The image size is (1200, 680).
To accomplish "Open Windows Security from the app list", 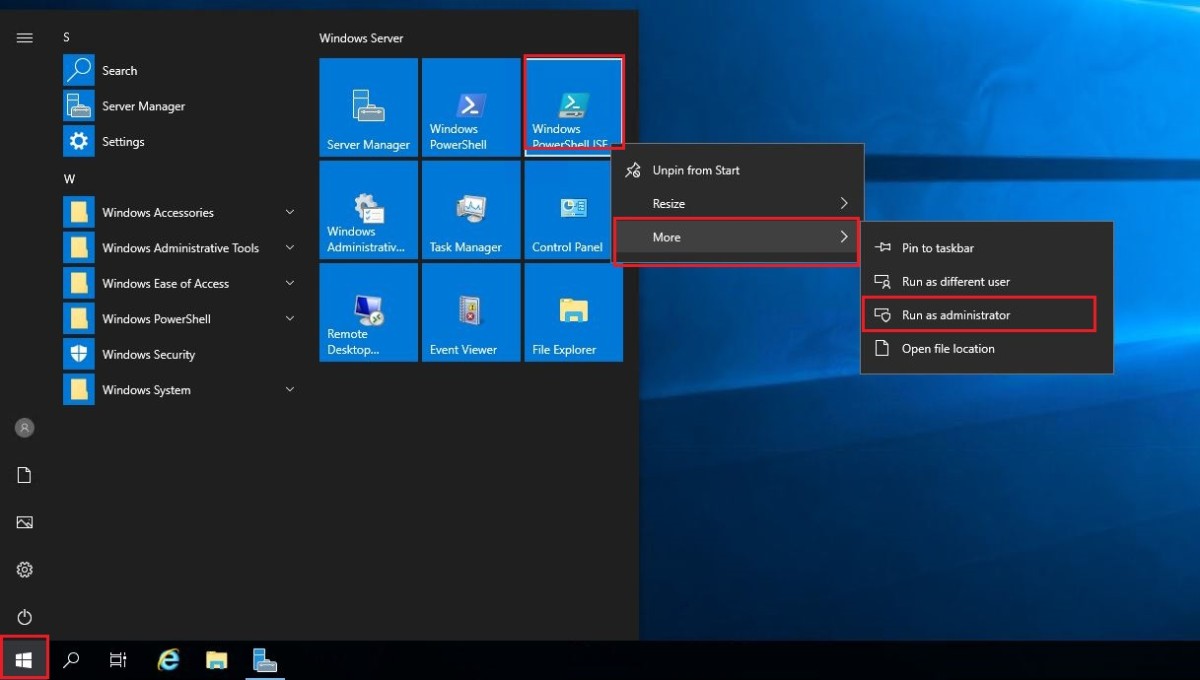I will point(180,354).
